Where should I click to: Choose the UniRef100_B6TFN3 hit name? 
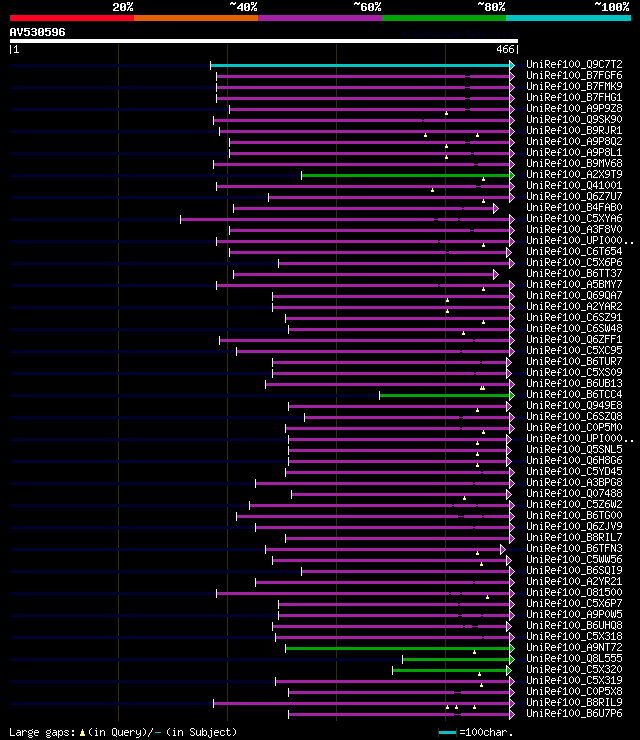[574, 548]
